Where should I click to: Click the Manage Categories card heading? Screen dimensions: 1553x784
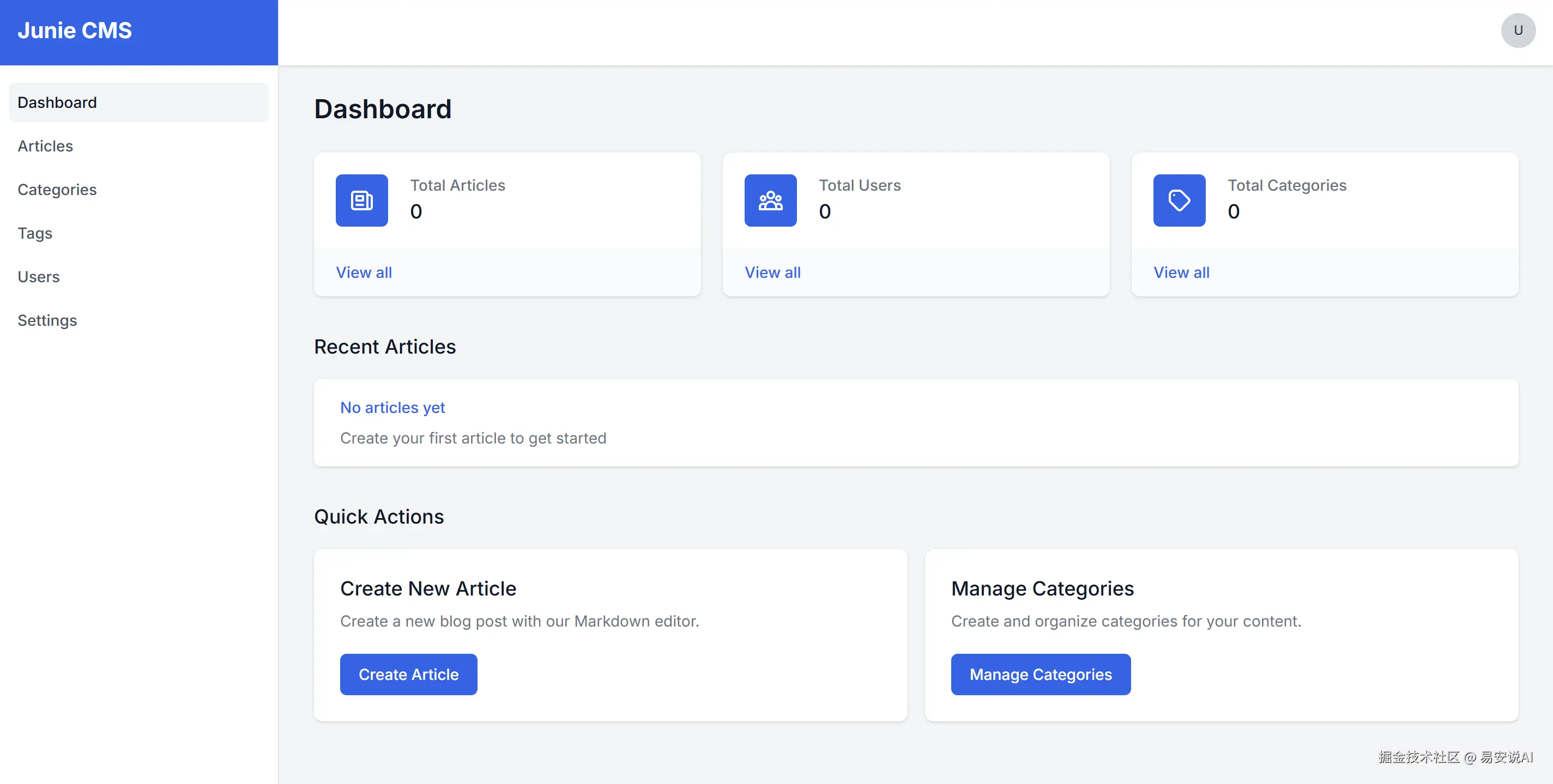point(1042,588)
